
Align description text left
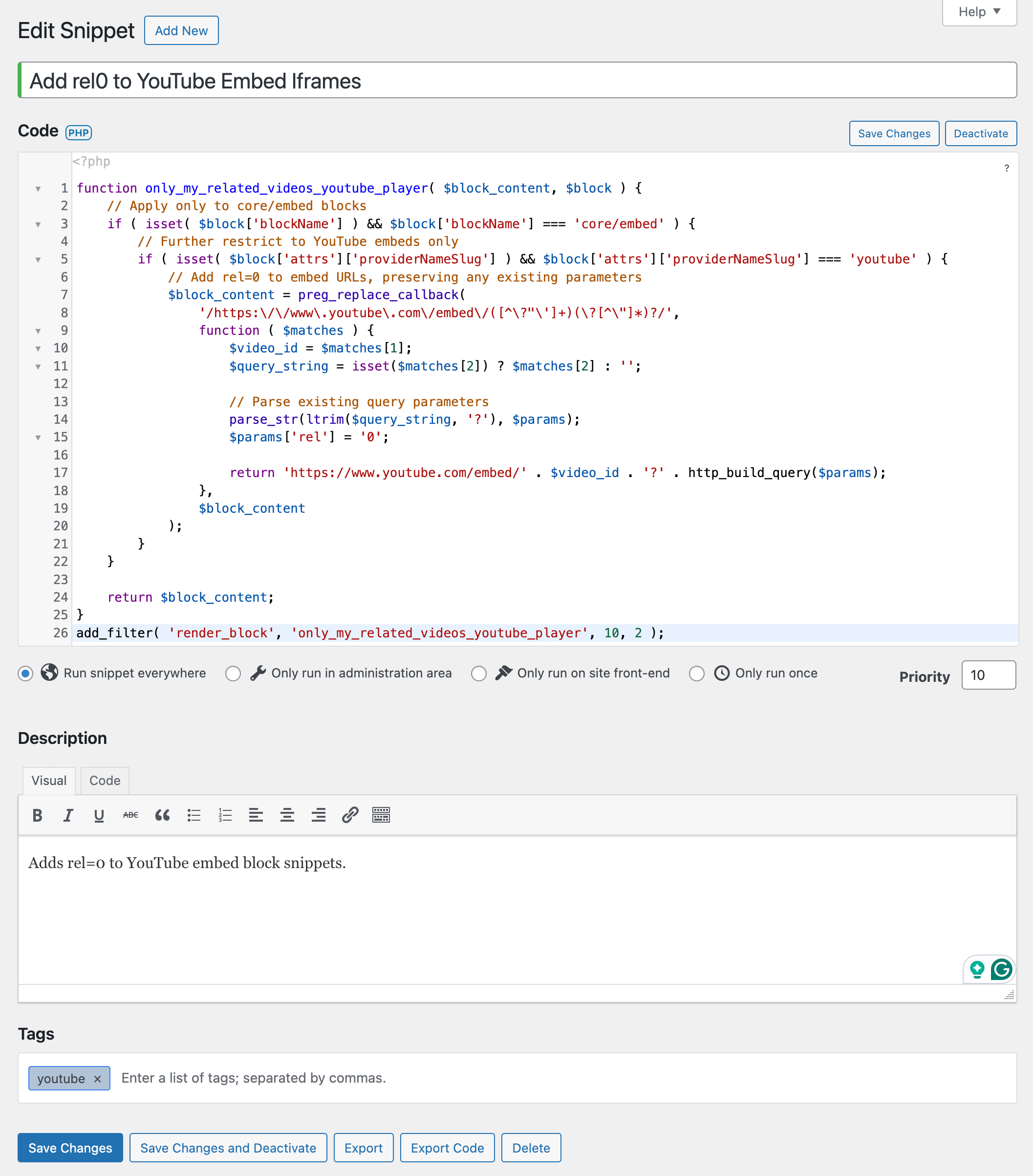[256, 815]
